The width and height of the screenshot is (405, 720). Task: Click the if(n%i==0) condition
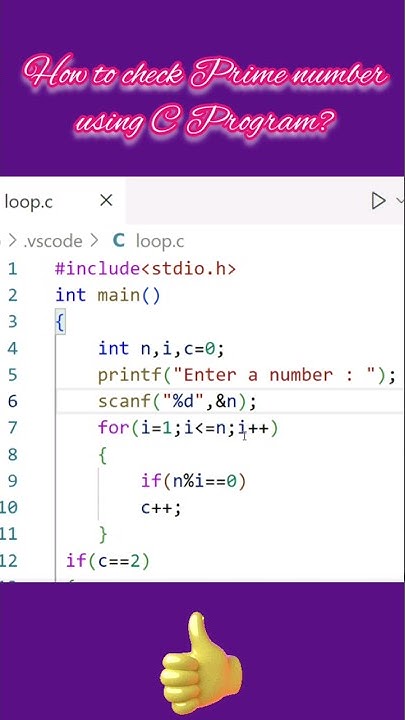(194, 481)
